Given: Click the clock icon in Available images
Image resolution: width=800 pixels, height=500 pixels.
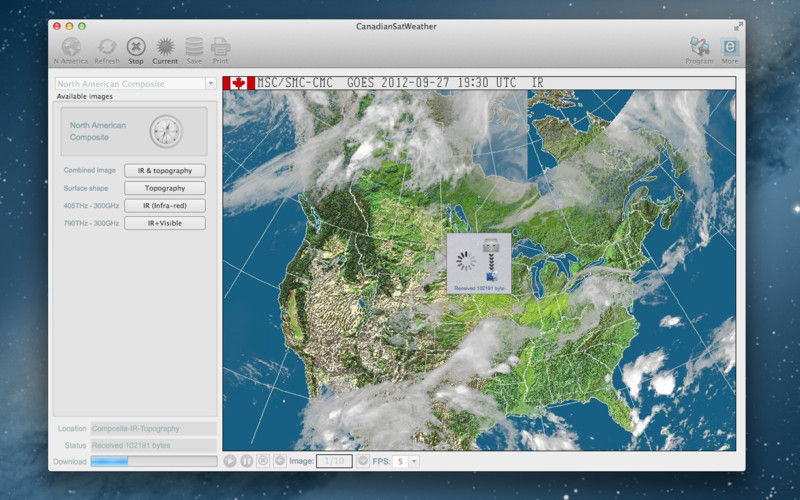Looking at the screenshot, I should coord(166,132).
